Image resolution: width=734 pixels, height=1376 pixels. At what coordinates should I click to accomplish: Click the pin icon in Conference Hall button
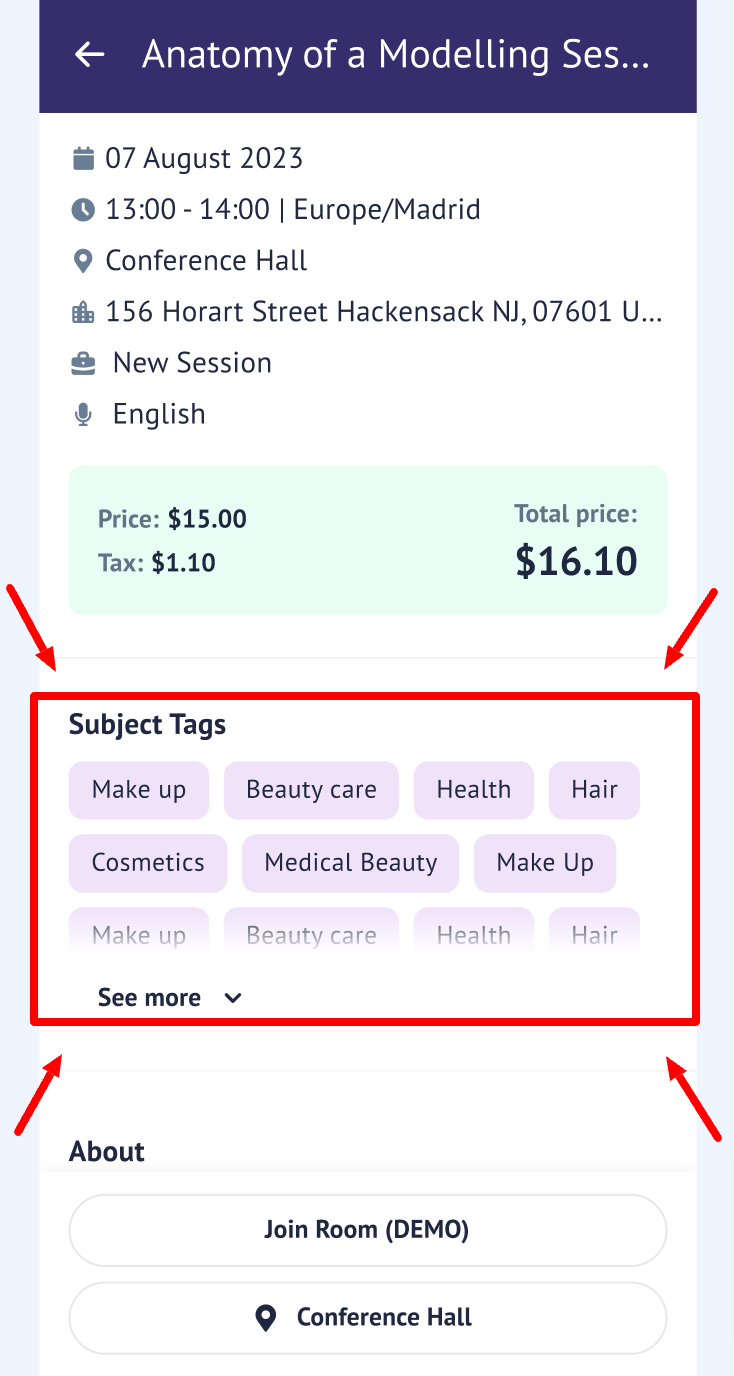[x=266, y=1318]
